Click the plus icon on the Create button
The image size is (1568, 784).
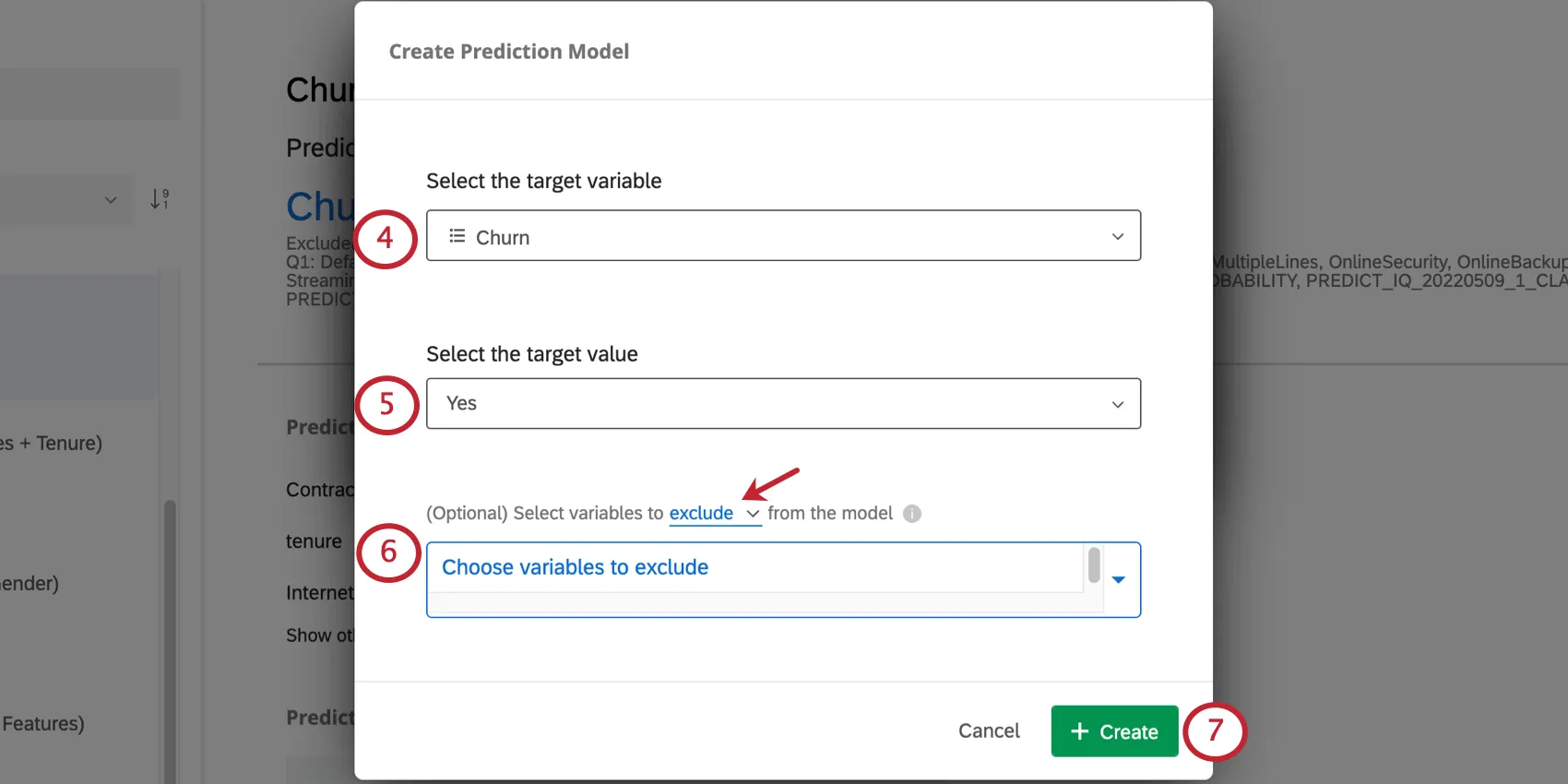(x=1079, y=731)
